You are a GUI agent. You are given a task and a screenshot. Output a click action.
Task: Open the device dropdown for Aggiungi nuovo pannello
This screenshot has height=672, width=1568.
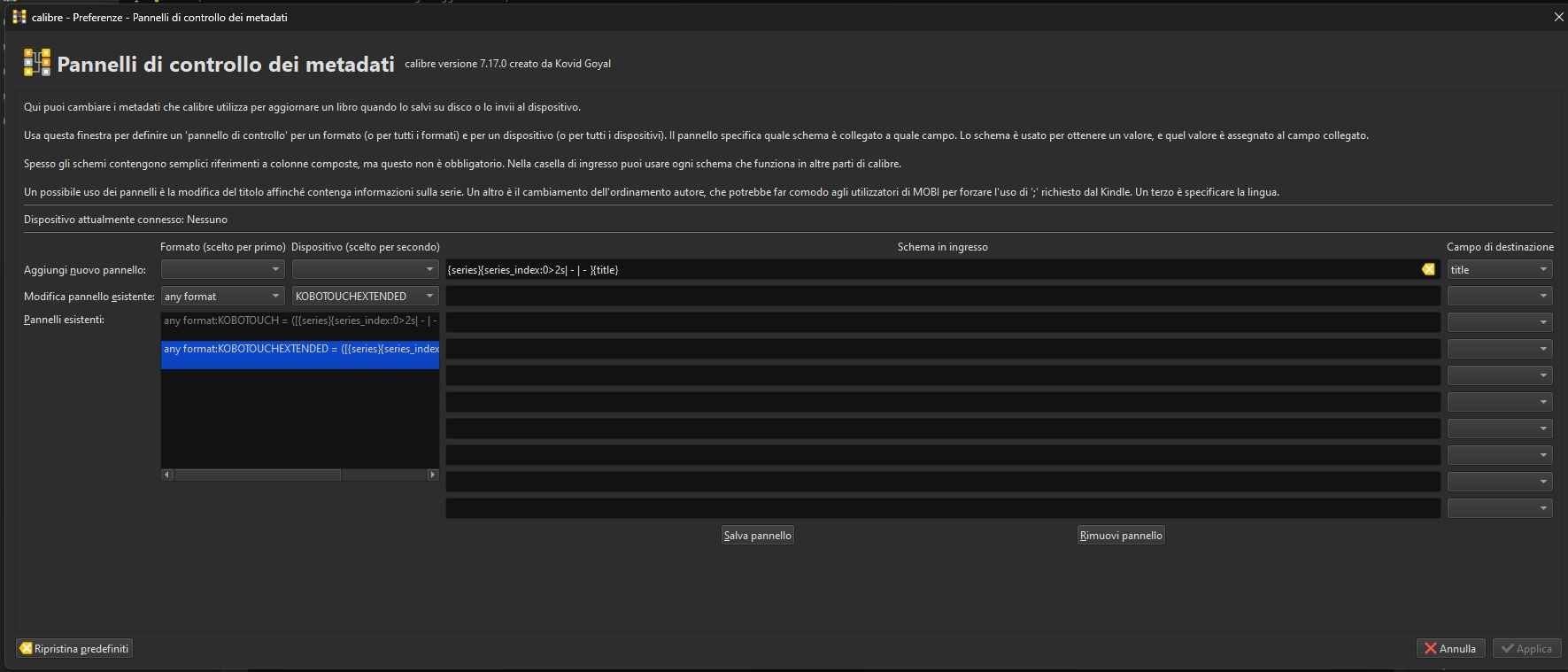click(366, 269)
